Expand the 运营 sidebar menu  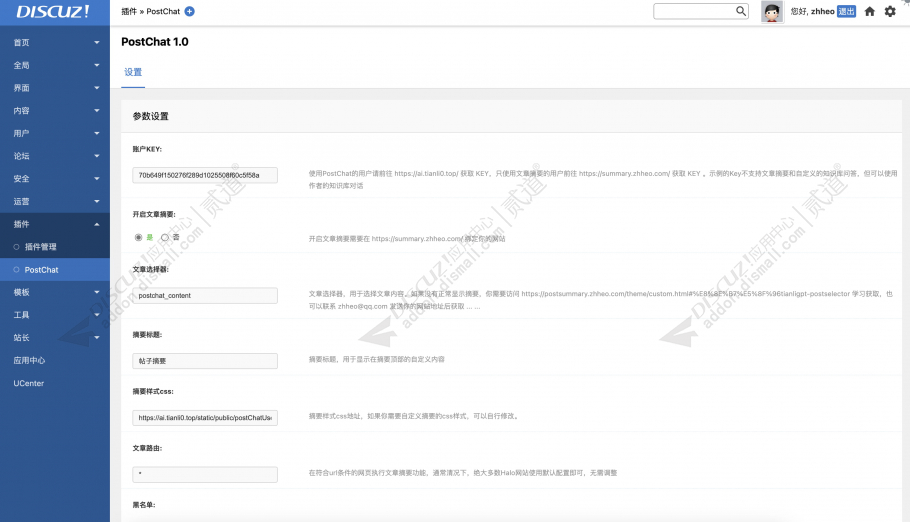pyautogui.click(x=55, y=201)
